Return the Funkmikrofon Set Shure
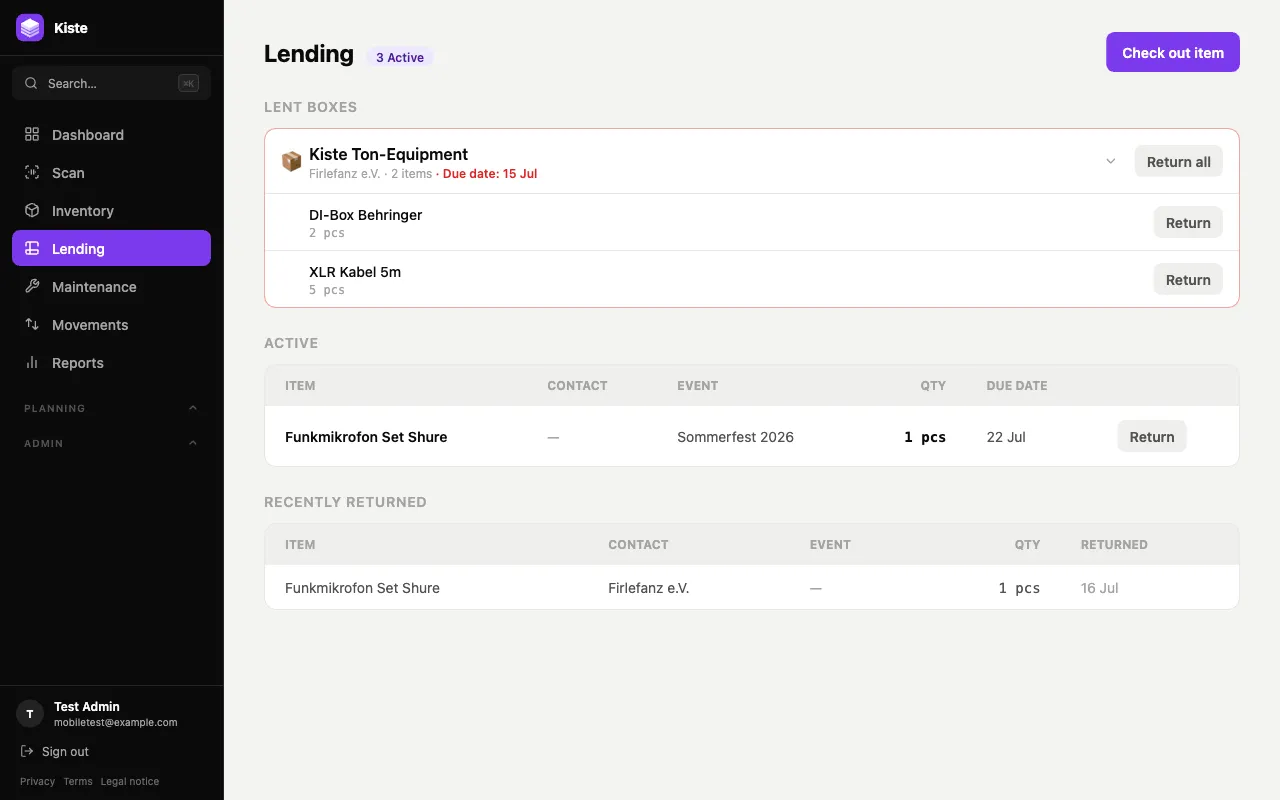Image resolution: width=1280 pixels, height=800 pixels. 1152,436
